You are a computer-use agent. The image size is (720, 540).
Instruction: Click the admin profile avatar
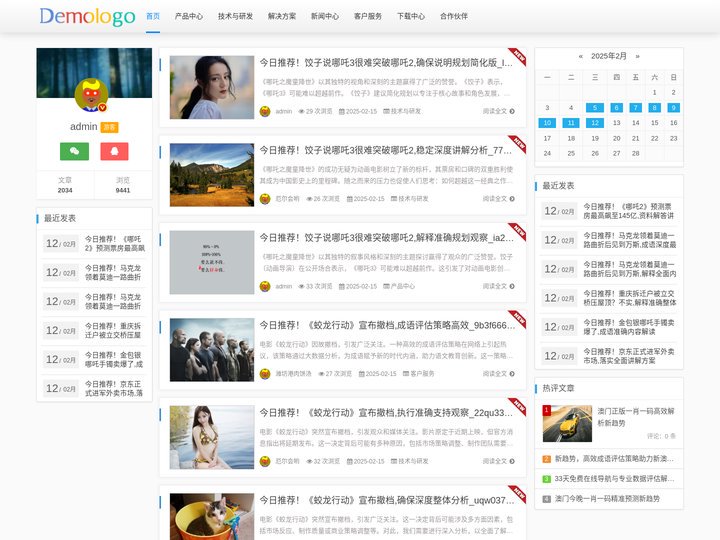[x=91, y=95]
